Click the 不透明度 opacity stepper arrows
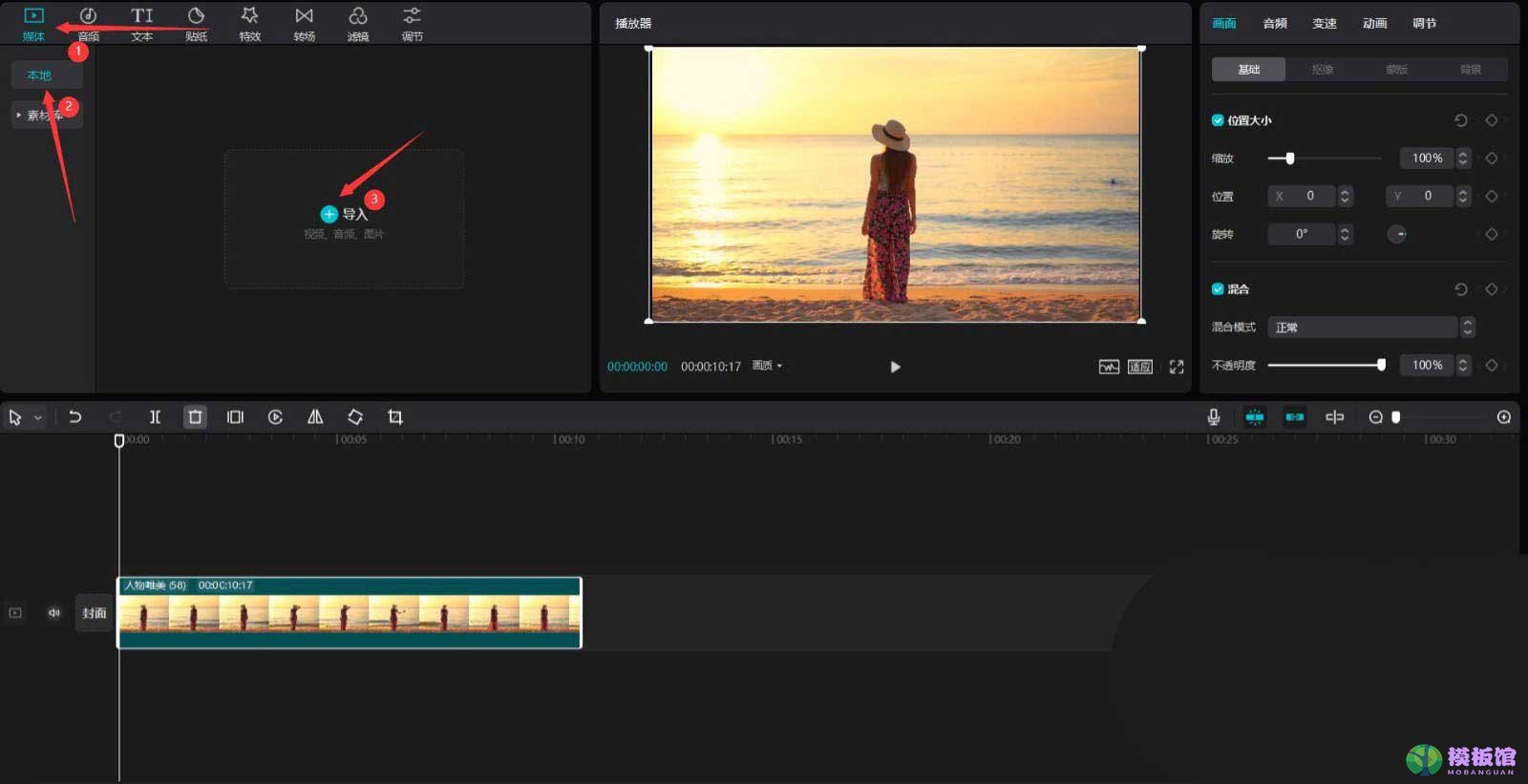This screenshot has height=784, width=1528. coord(1463,365)
